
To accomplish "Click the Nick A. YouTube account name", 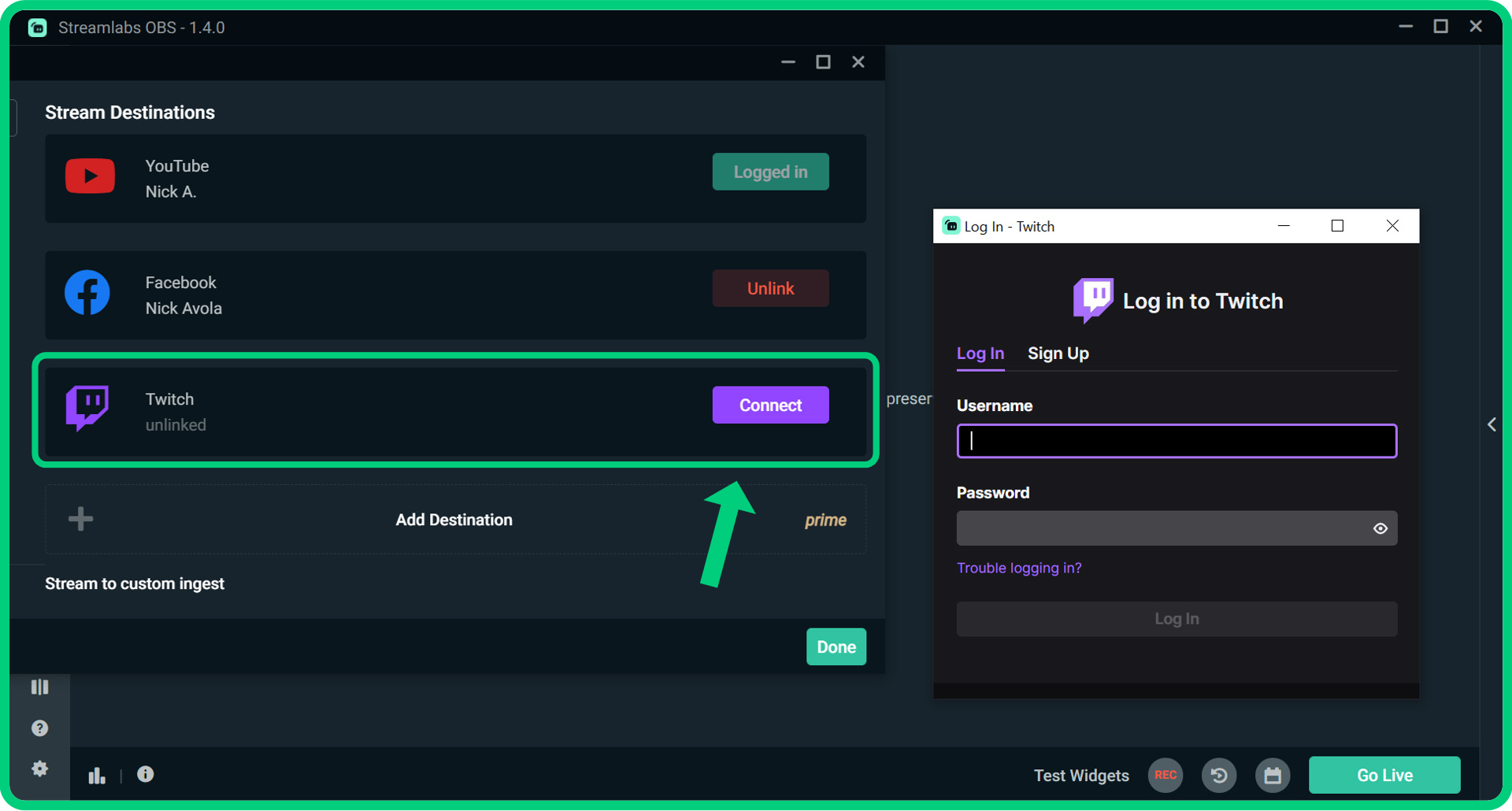I will (x=171, y=192).
